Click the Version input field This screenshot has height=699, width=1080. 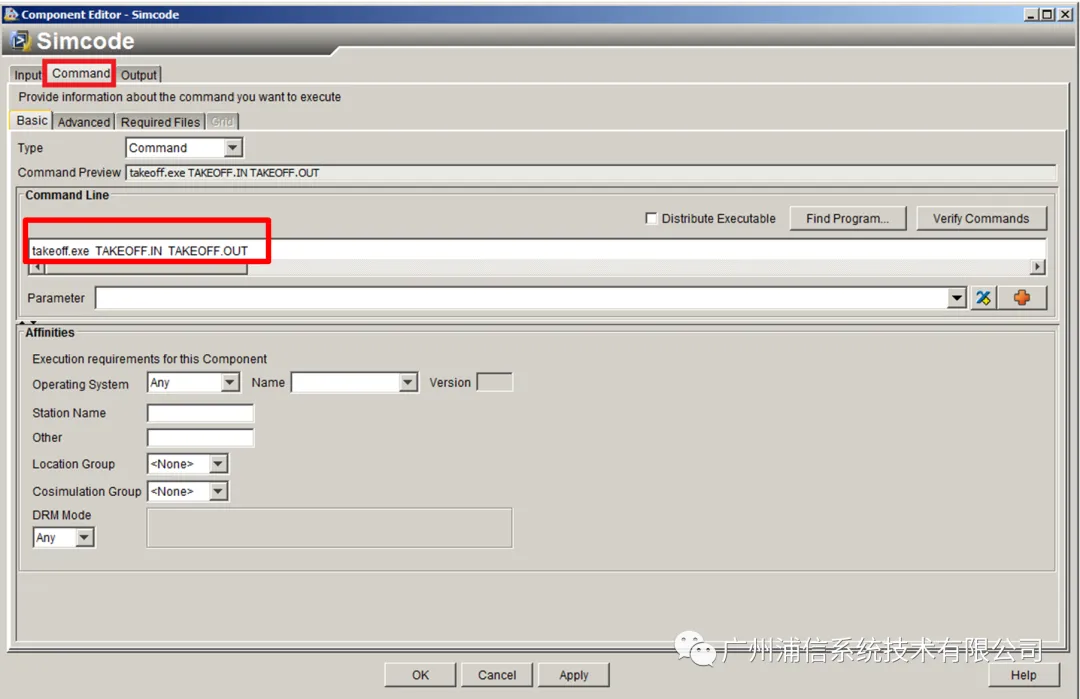coord(495,382)
